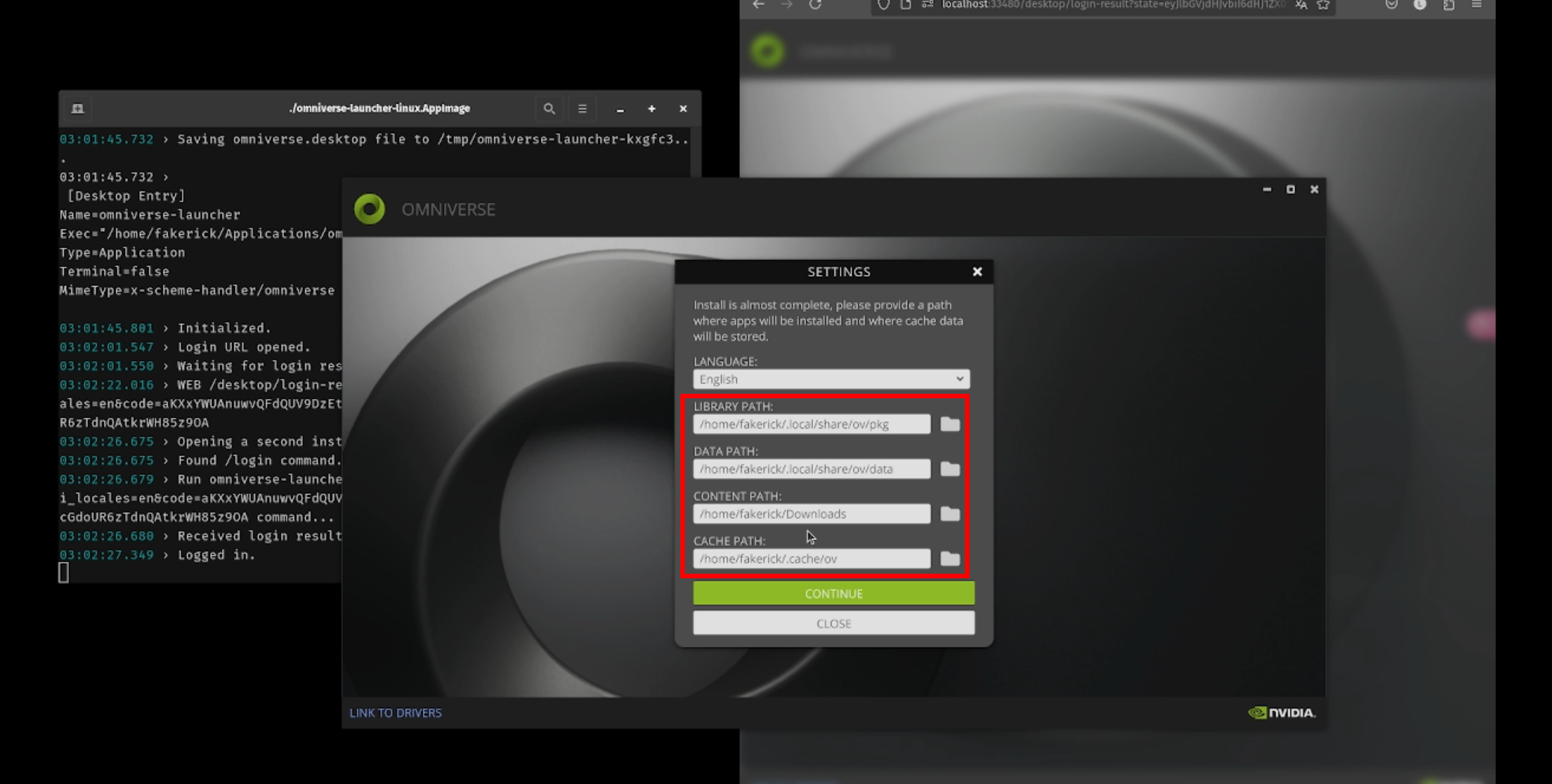Image resolution: width=1552 pixels, height=784 pixels.
Task: Open Firefox application menu button
Action: point(1477,5)
